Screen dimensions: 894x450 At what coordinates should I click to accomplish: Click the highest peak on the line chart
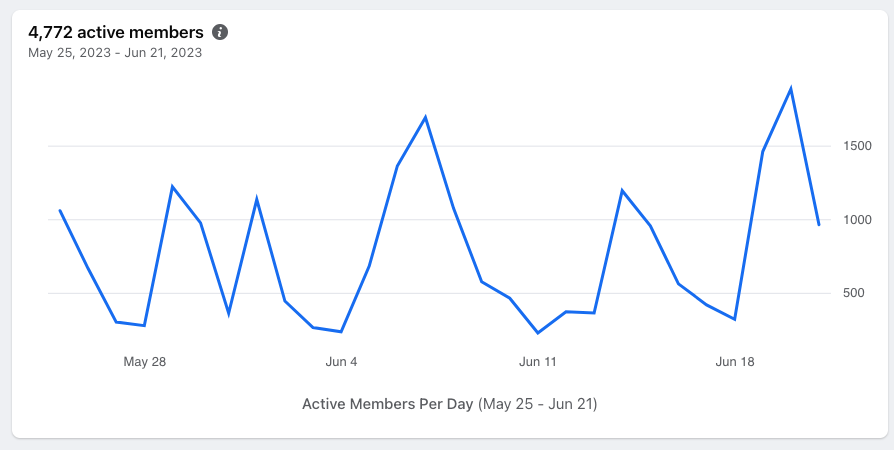pos(791,89)
